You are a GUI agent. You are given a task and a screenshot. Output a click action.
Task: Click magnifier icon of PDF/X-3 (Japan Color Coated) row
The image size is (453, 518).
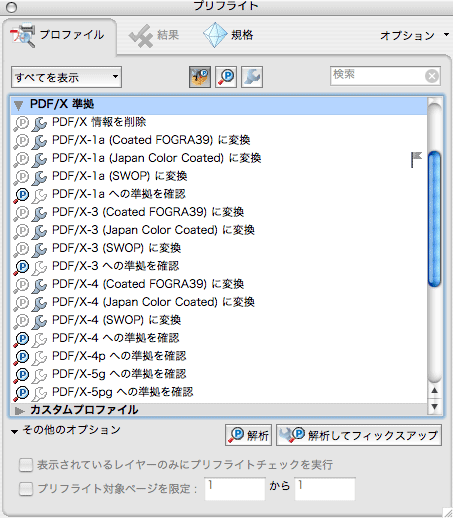(21, 231)
